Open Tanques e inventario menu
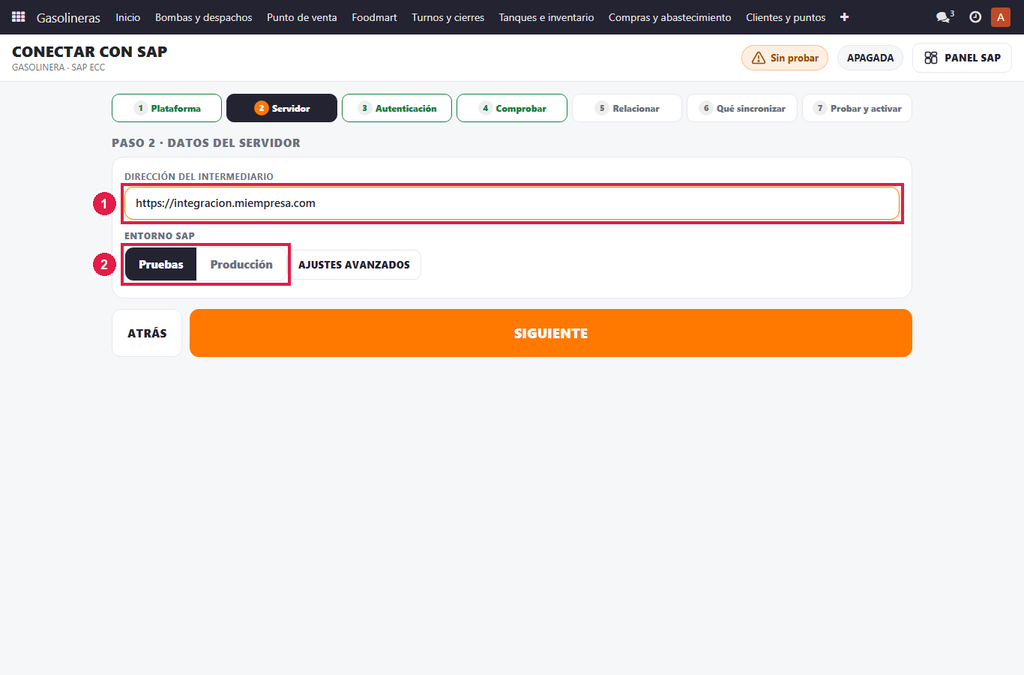The width and height of the screenshot is (1024, 675). click(547, 17)
